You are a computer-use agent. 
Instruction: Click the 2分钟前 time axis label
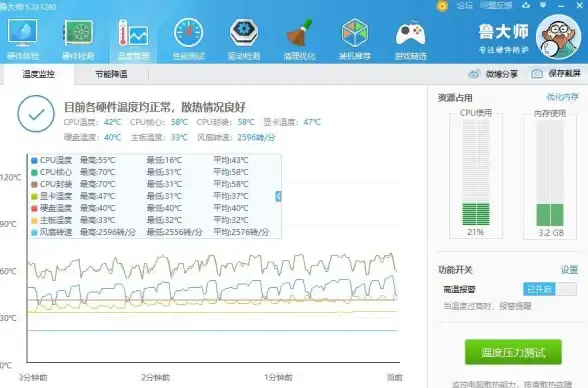coord(156,377)
